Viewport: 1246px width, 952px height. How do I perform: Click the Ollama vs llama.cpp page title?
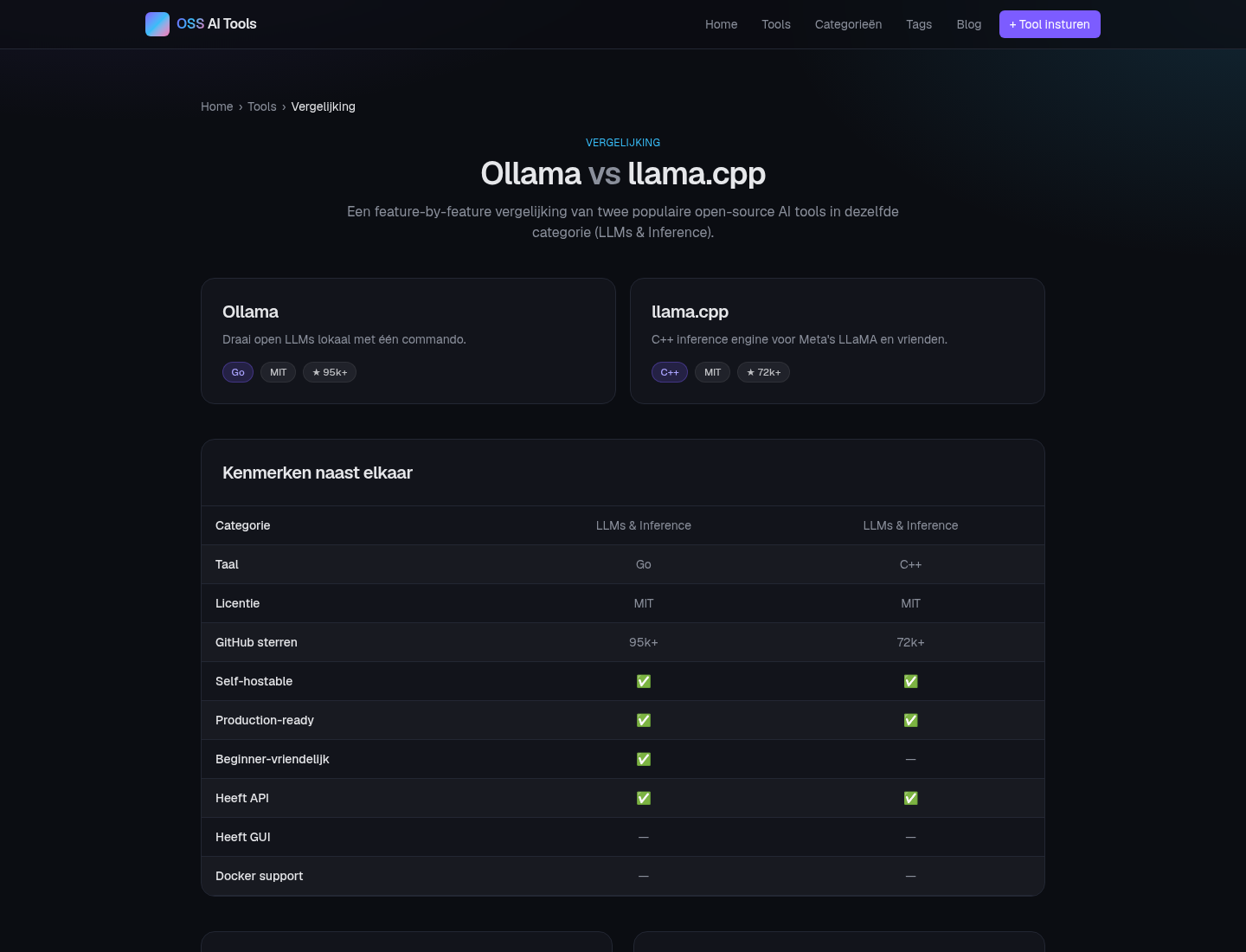pyautogui.click(x=623, y=174)
